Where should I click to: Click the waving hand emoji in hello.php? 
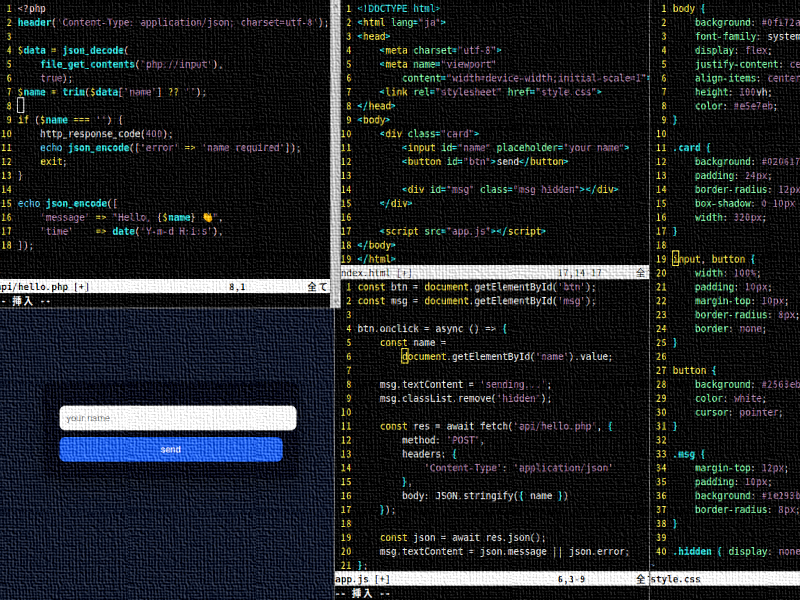[207, 217]
